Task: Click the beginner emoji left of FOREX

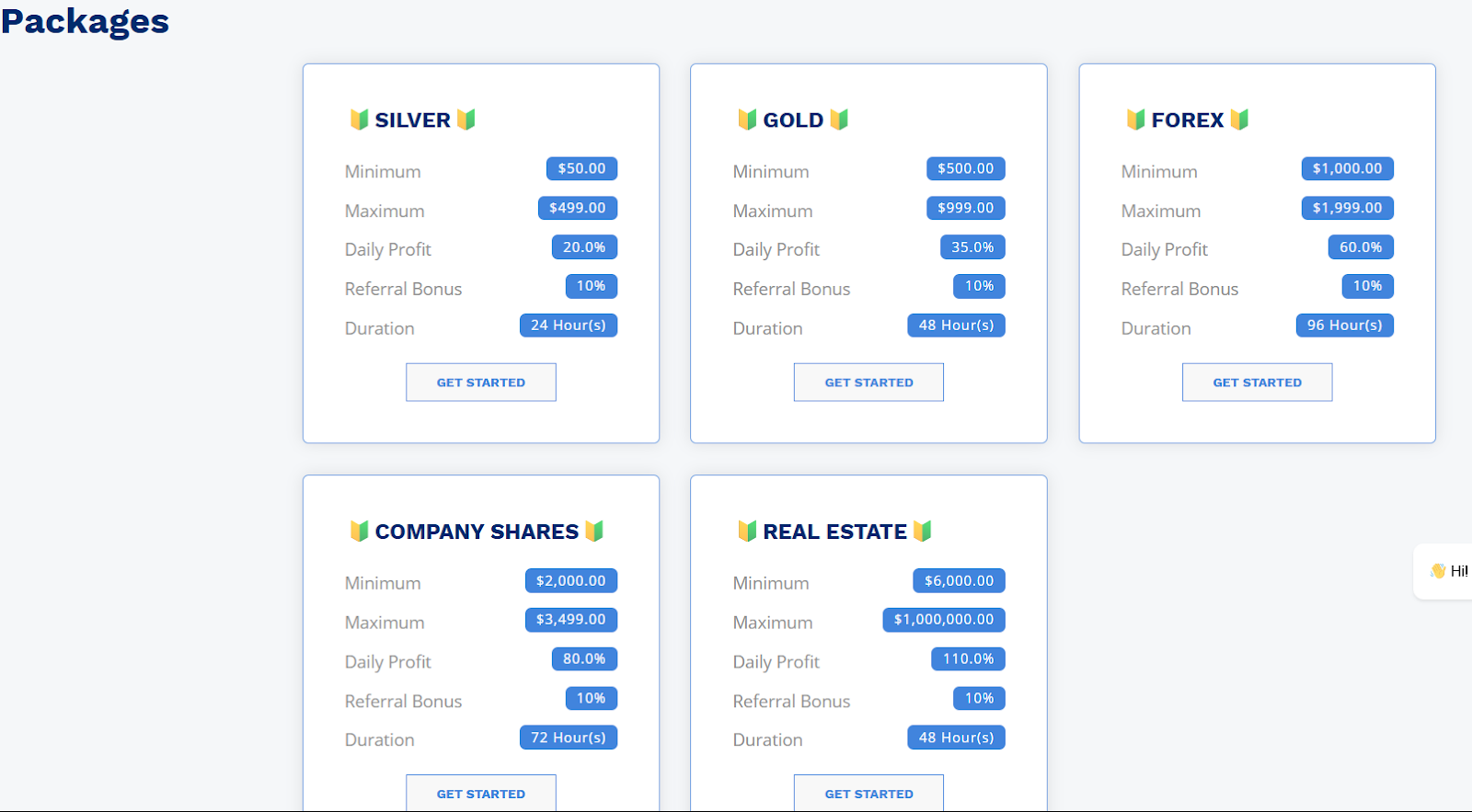Action: click(x=1136, y=120)
